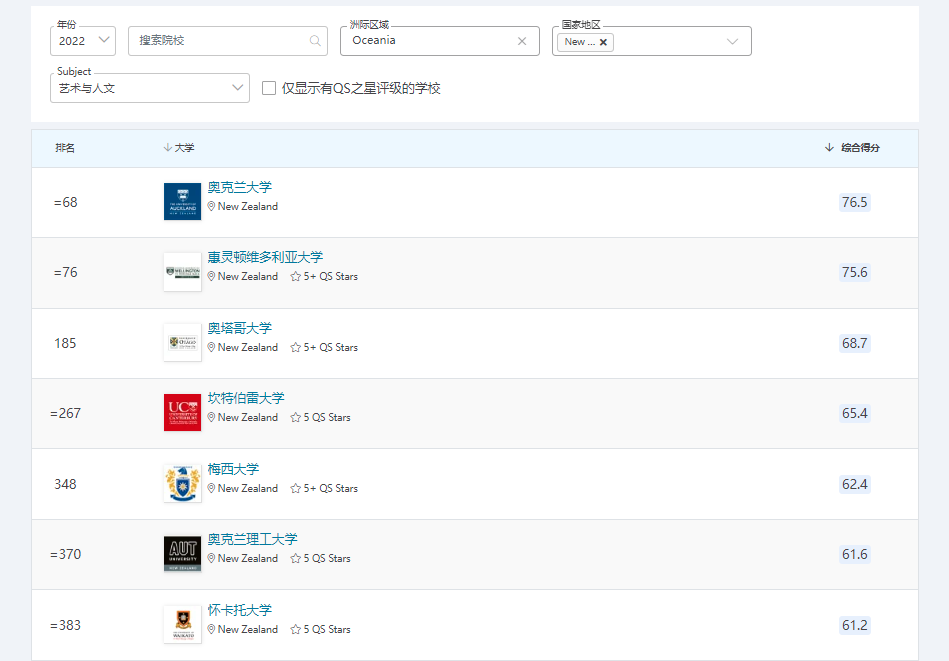Click the location pin in 奥克兰理工大学 row
Viewport: 949px width, 661px height.
click(211, 559)
